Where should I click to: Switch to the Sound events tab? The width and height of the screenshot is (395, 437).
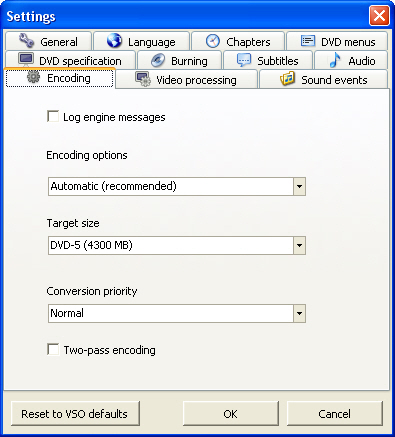[x=324, y=79]
